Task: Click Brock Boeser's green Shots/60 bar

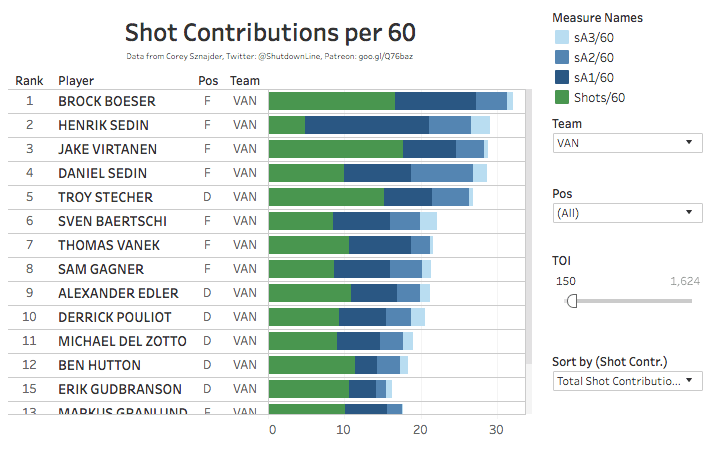Action: 332,101
